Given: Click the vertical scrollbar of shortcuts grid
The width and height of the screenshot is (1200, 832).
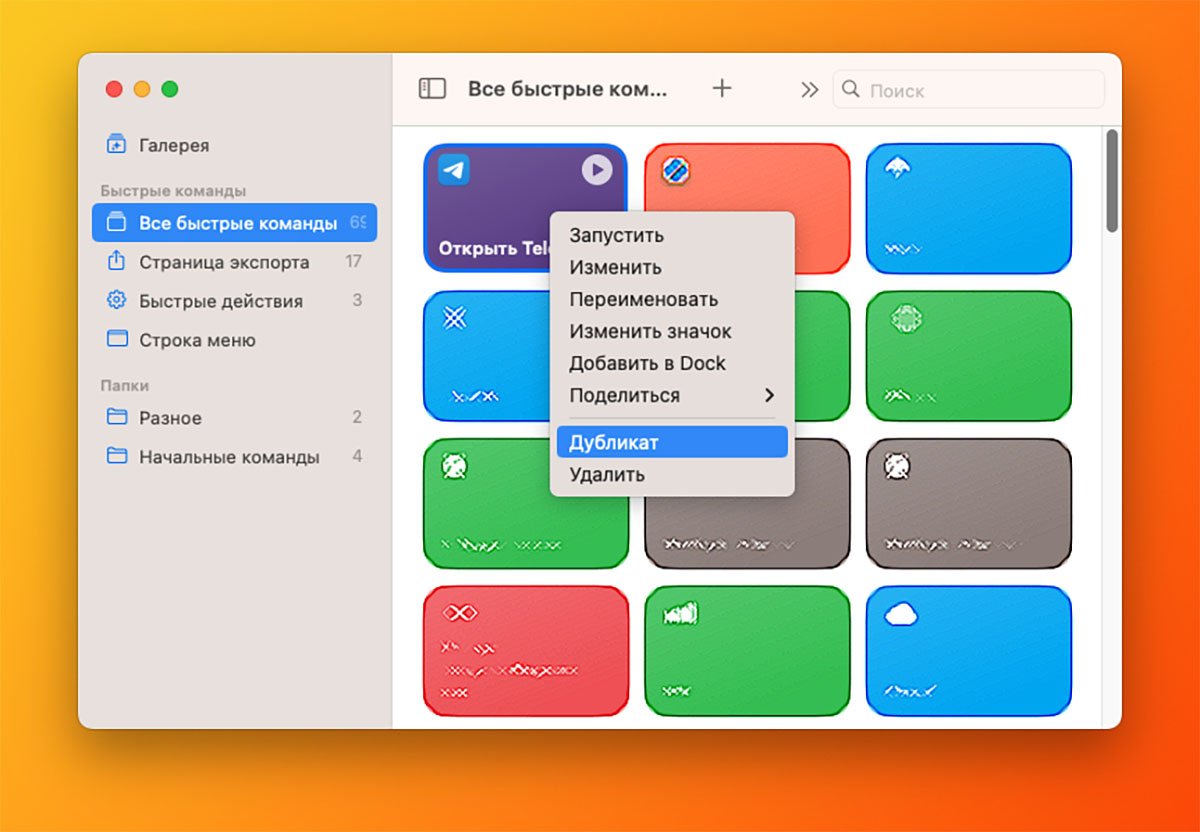Looking at the screenshot, I should tap(1112, 181).
